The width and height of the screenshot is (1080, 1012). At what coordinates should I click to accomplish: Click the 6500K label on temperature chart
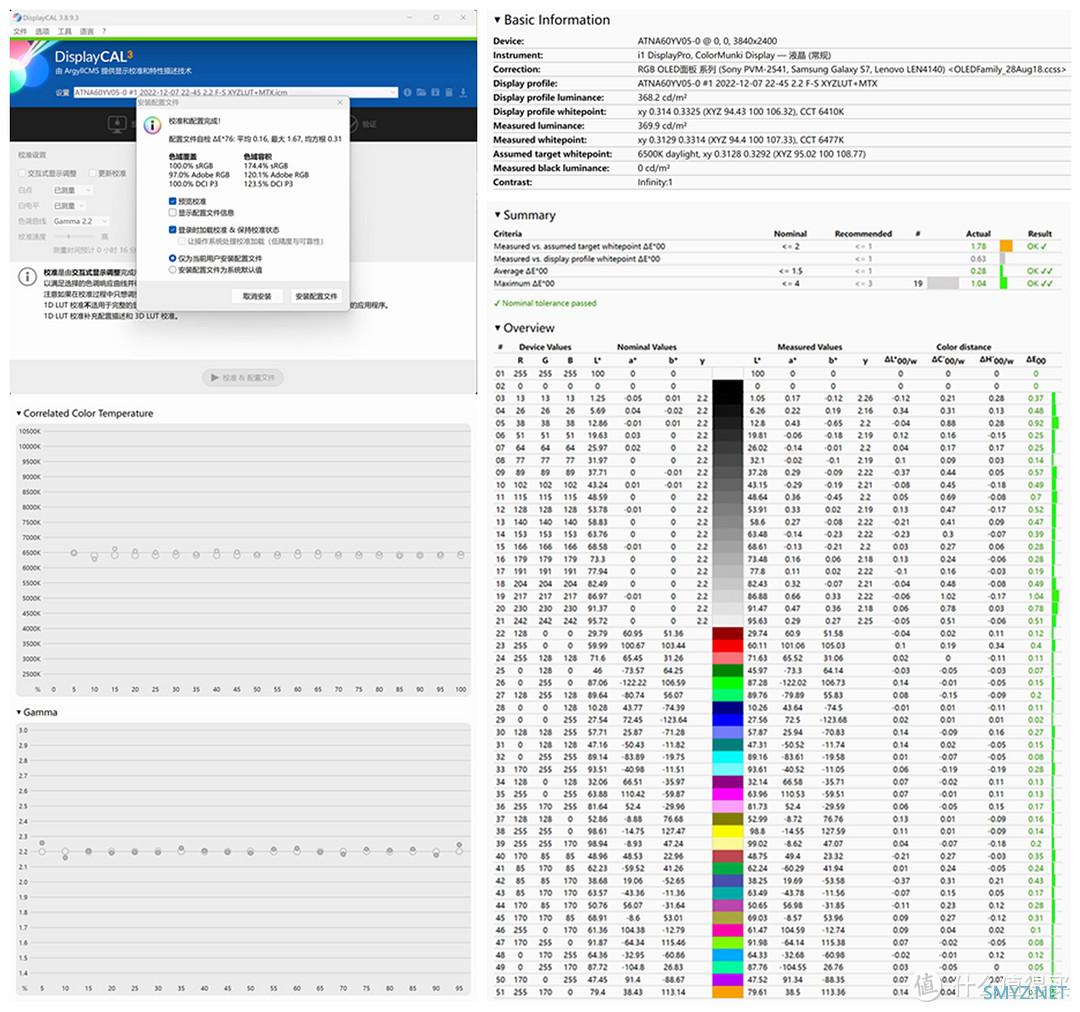pos(32,553)
